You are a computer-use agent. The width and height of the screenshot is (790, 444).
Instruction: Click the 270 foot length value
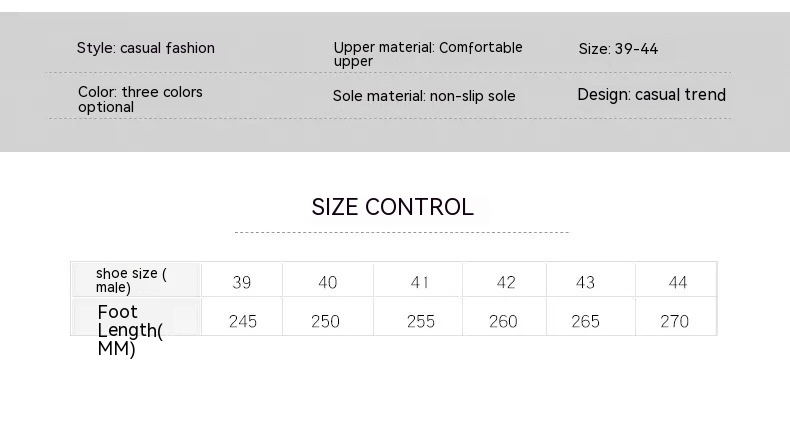[x=675, y=321]
